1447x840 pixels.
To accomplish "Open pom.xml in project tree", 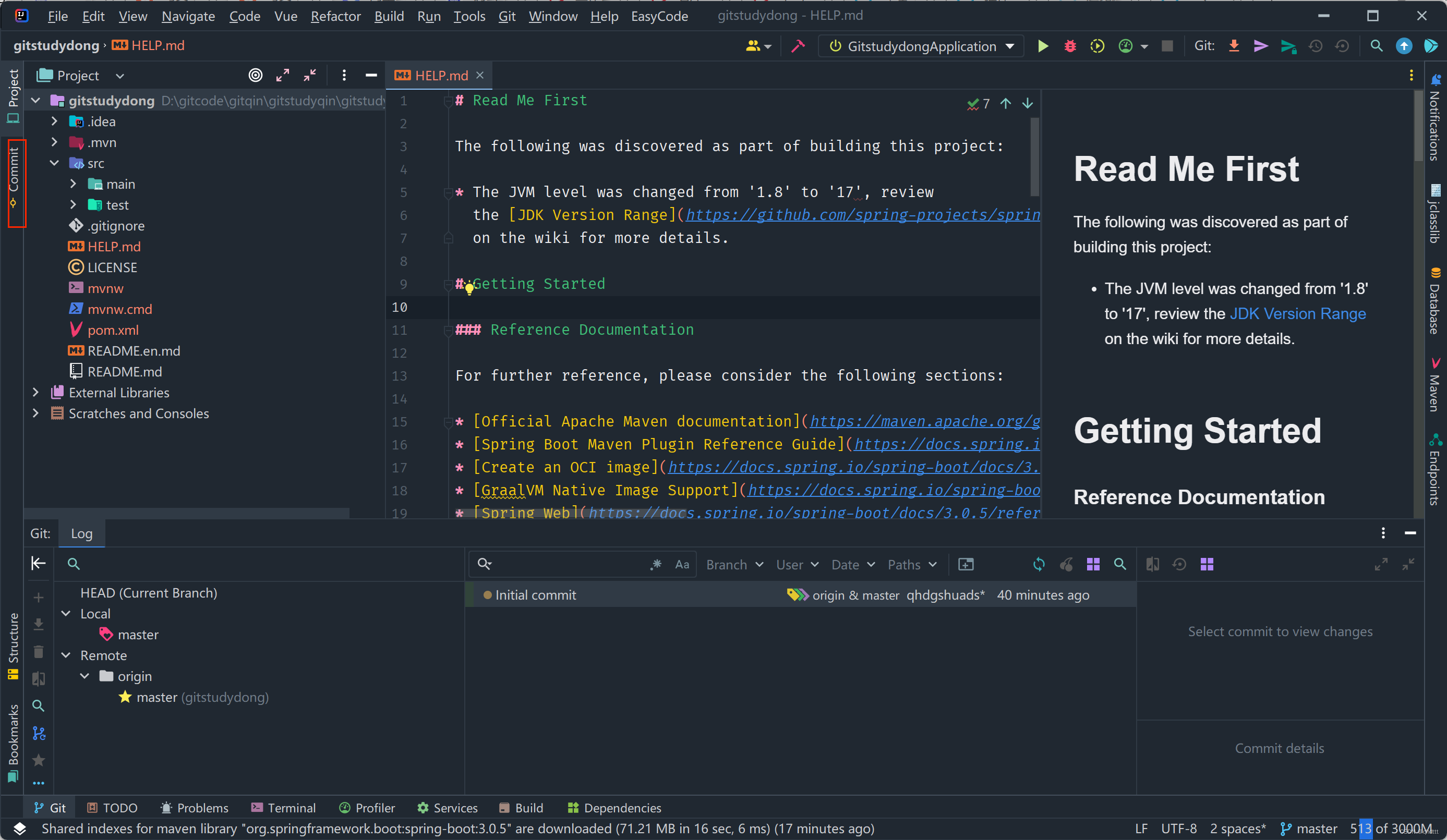I will click(113, 330).
